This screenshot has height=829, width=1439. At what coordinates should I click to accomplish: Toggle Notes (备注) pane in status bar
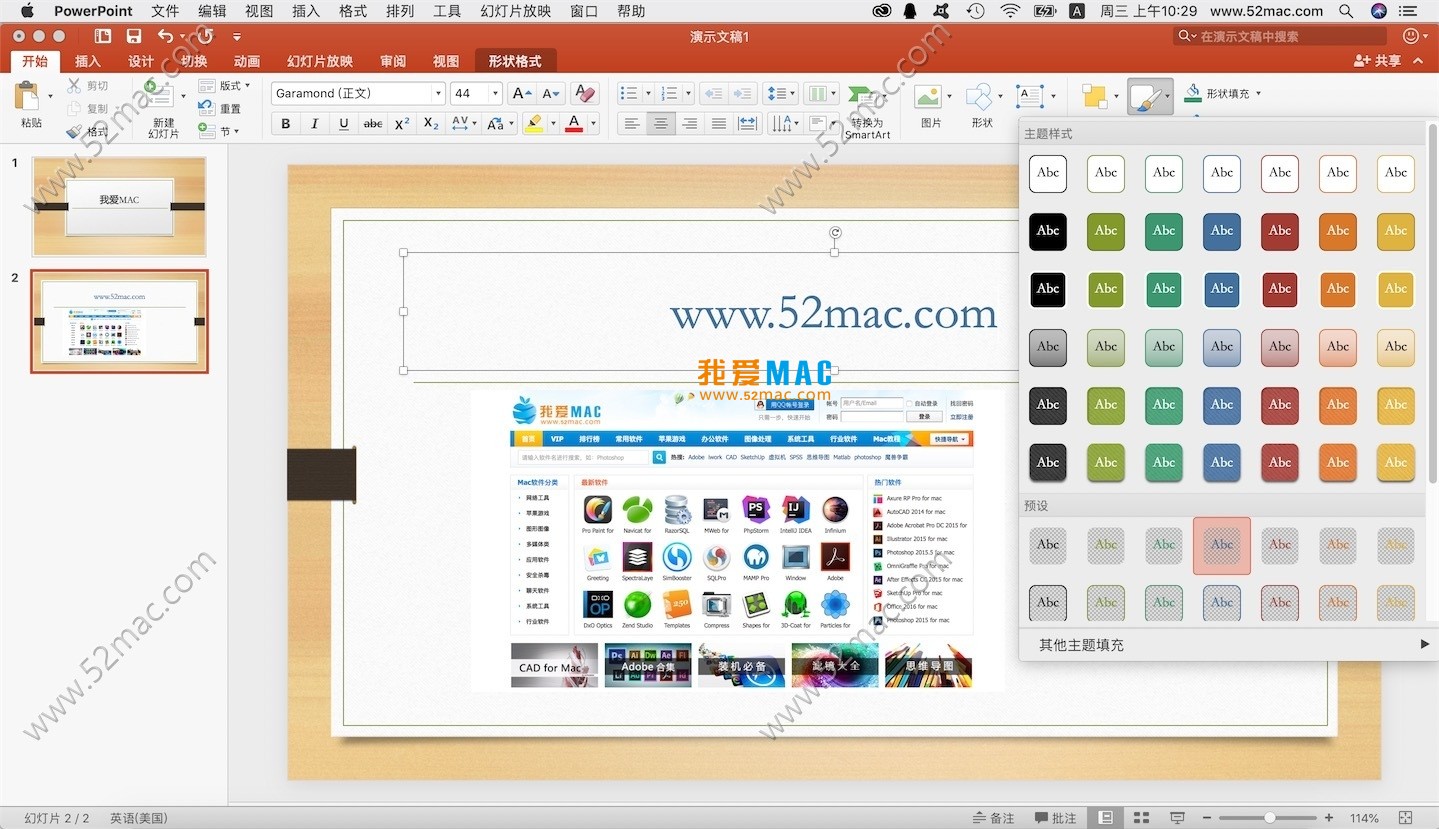[x=993, y=818]
